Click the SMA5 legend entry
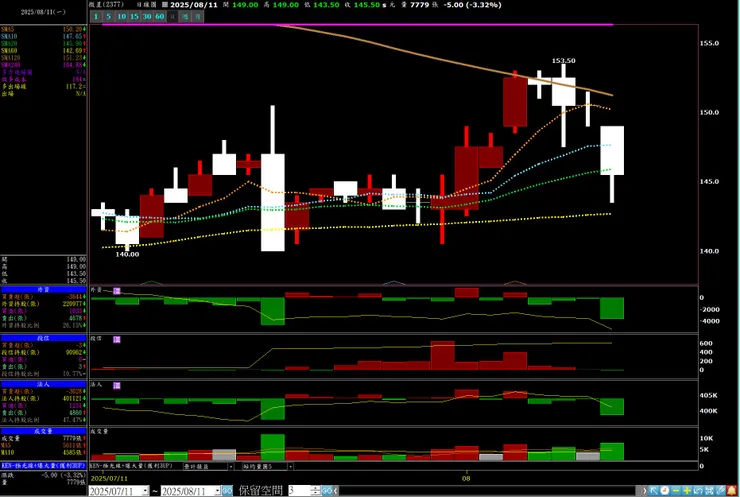Screen dimensions: 740x497 [43, 29]
